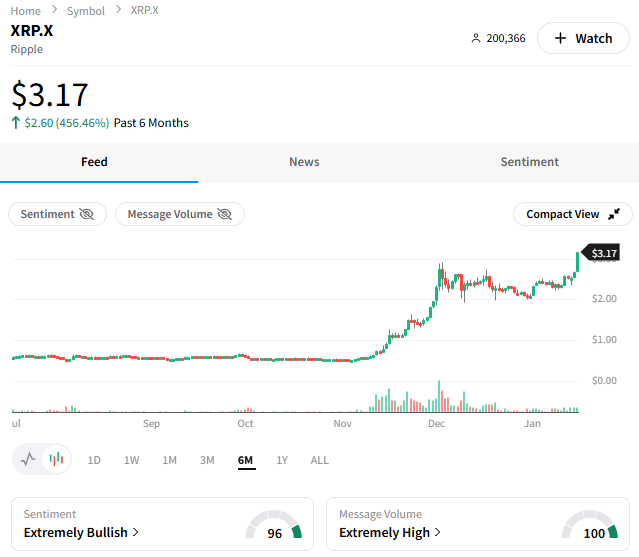
Task: Select the 3M time range
Action: pos(207,460)
